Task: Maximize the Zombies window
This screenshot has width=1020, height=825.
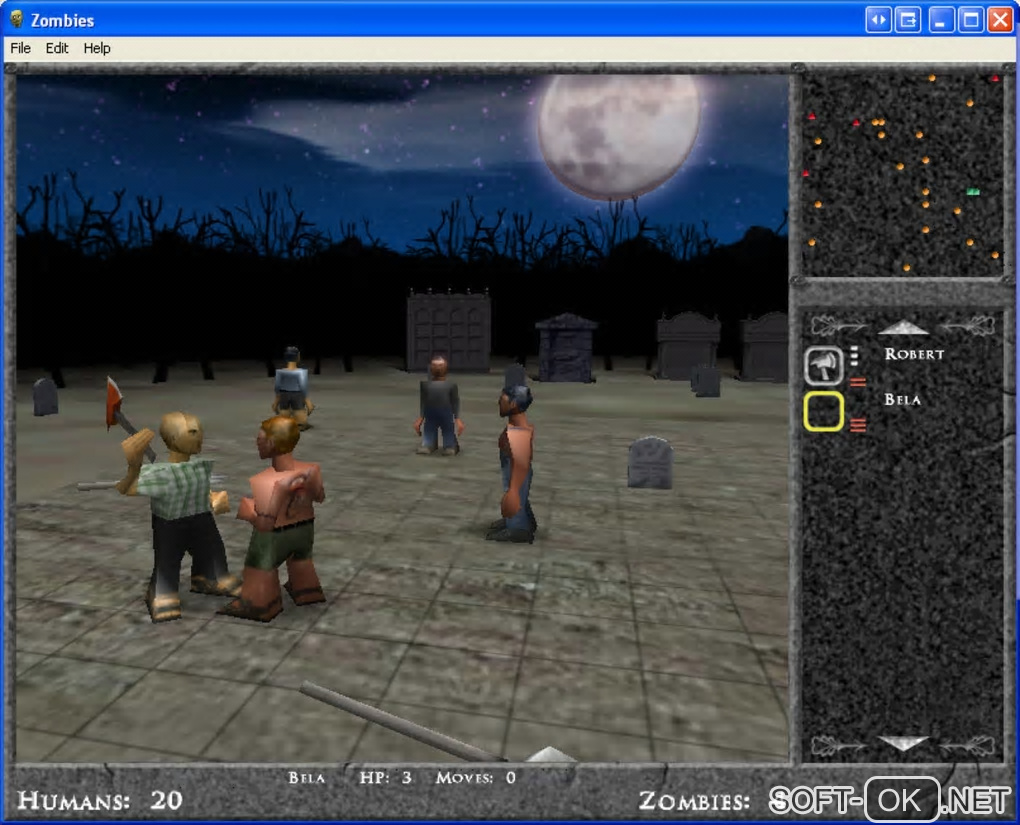Action: click(x=971, y=20)
